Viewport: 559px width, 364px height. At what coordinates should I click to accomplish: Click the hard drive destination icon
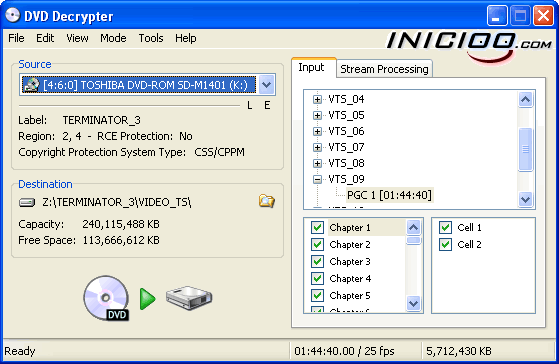189,298
